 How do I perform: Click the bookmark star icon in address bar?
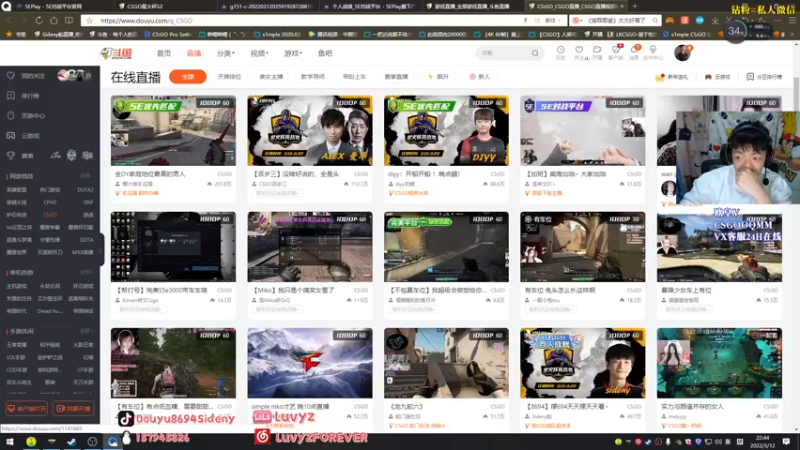pos(90,20)
